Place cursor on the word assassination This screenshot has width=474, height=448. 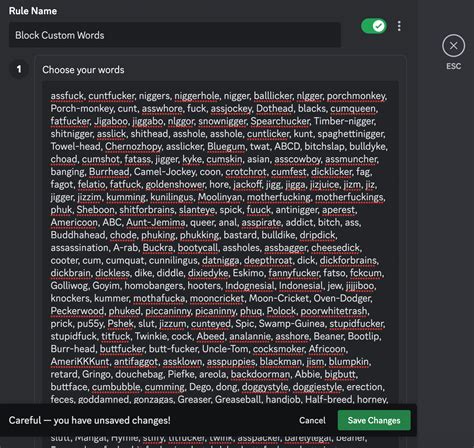coord(79,248)
